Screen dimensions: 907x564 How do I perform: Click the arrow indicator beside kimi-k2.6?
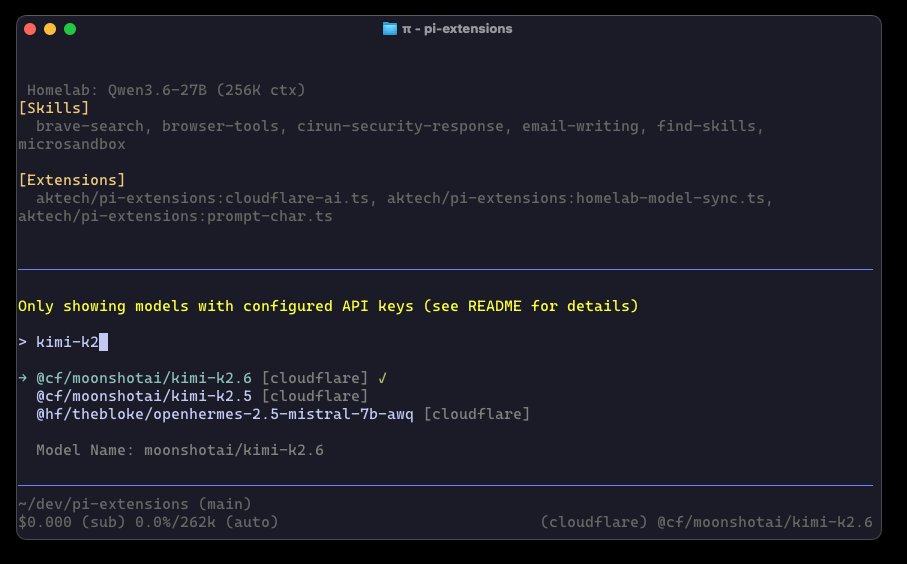pos(23,378)
